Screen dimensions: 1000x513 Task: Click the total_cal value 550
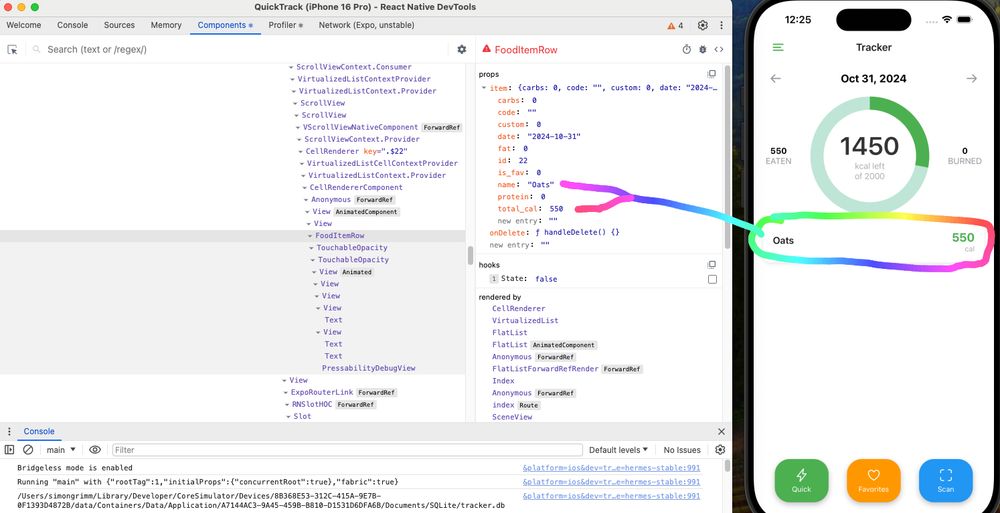[x=556, y=209]
